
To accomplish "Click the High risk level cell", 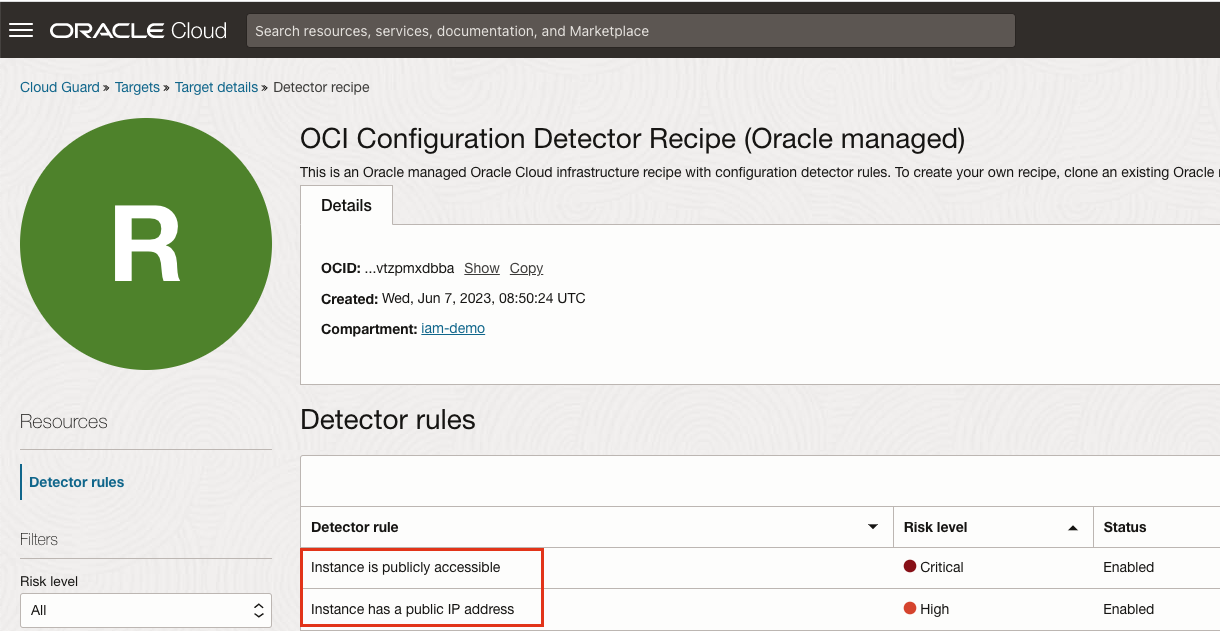I will tap(926, 609).
